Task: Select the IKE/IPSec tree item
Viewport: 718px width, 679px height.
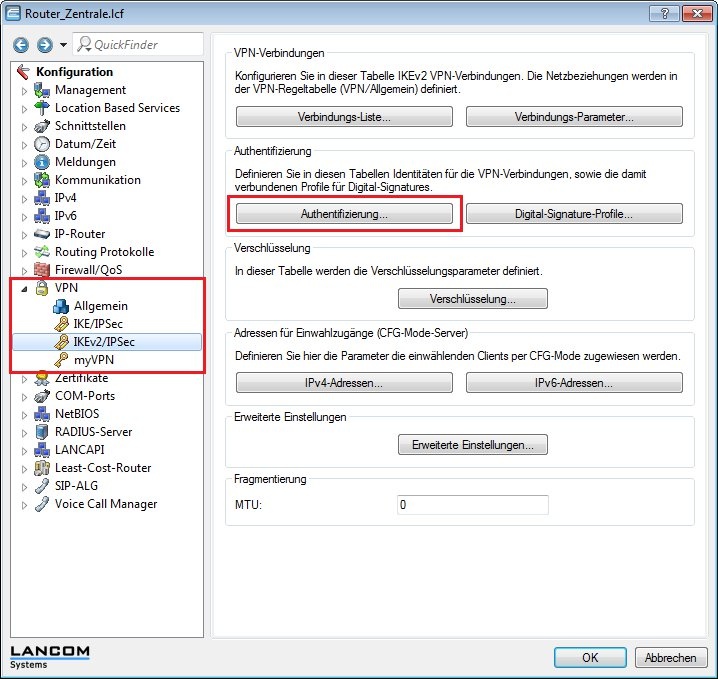Action: (x=100, y=324)
